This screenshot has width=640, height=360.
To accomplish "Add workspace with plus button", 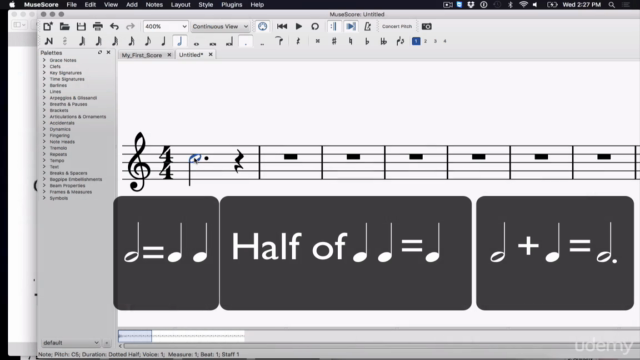I will click(107, 343).
